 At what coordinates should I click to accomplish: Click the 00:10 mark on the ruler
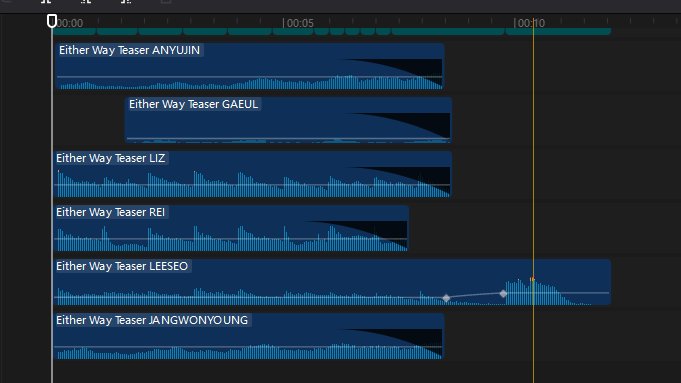click(x=529, y=23)
